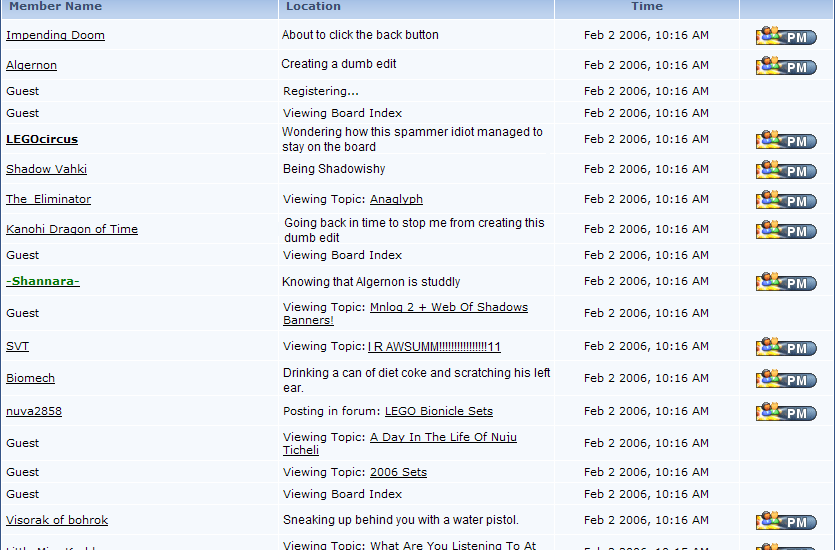Click 'Being Shadowishy' location text
Viewport: 835px width, 550px height.
click(x=334, y=169)
